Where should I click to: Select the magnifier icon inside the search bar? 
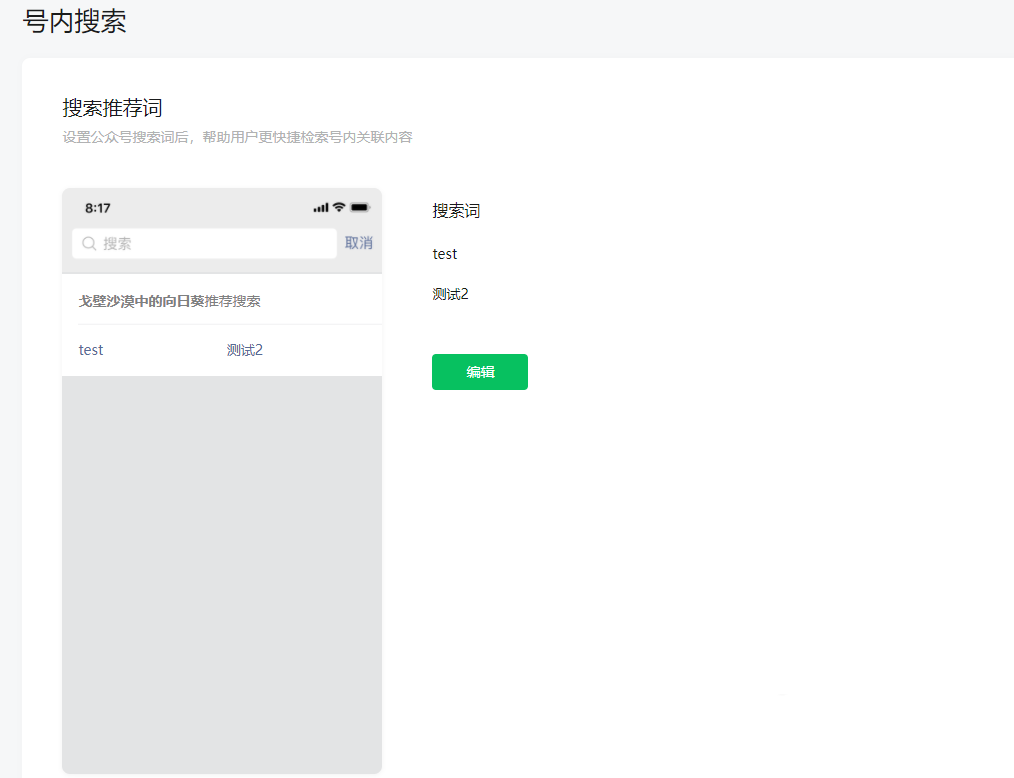click(87, 243)
